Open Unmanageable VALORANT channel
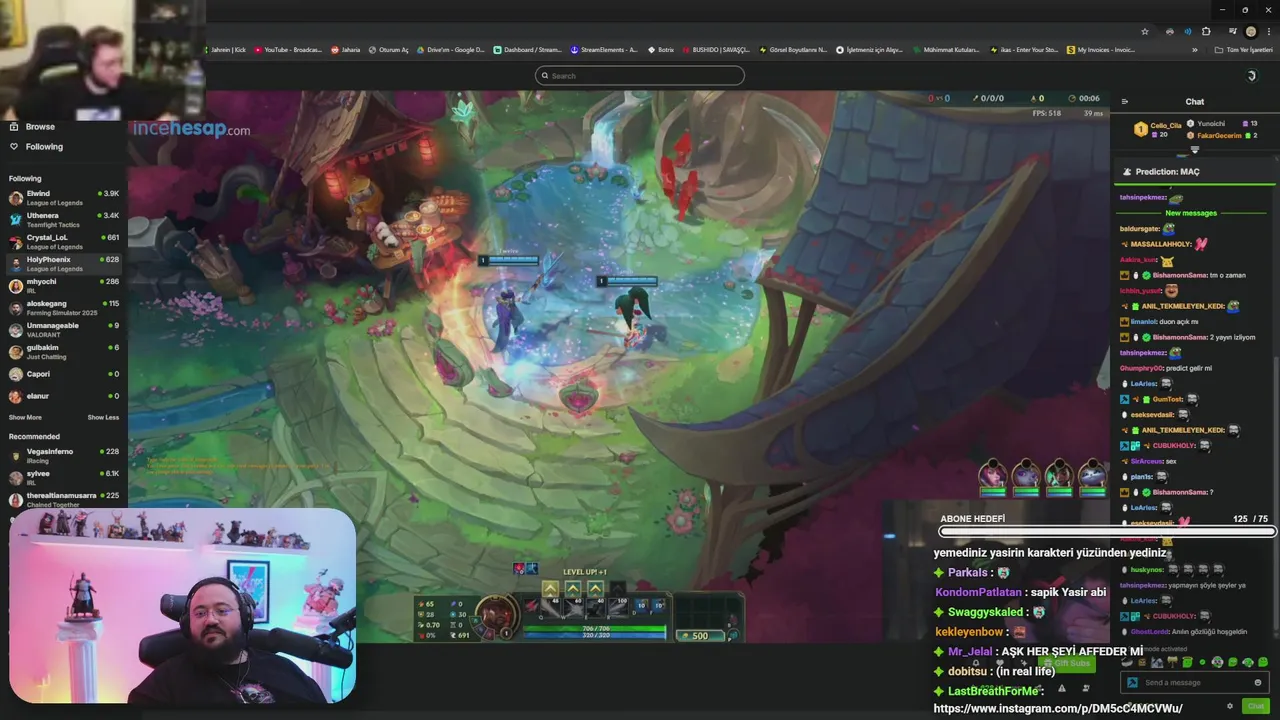The width and height of the screenshot is (1280, 720). click(64, 330)
